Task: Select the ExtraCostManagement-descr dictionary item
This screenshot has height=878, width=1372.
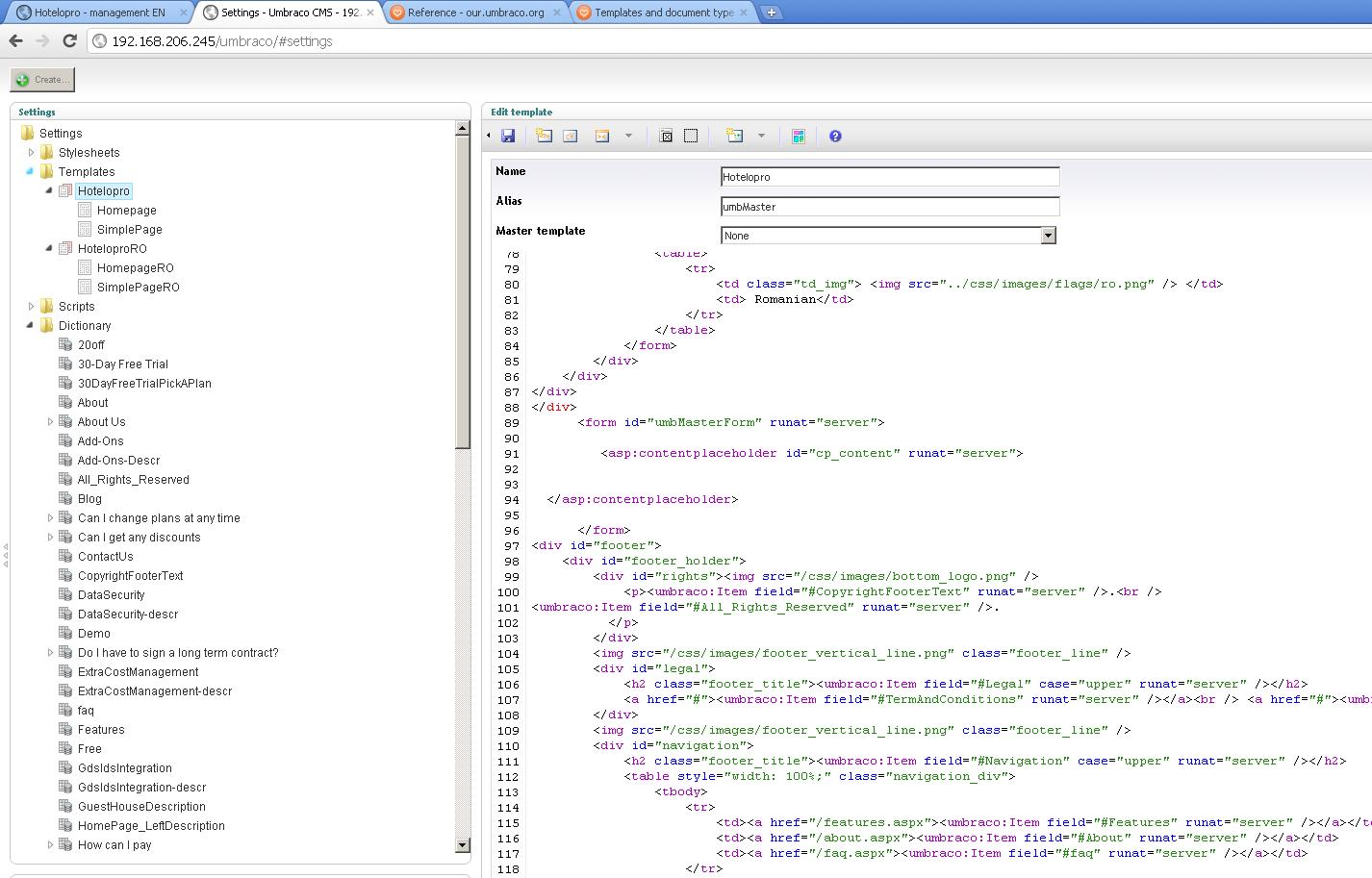Action: (x=154, y=690)
